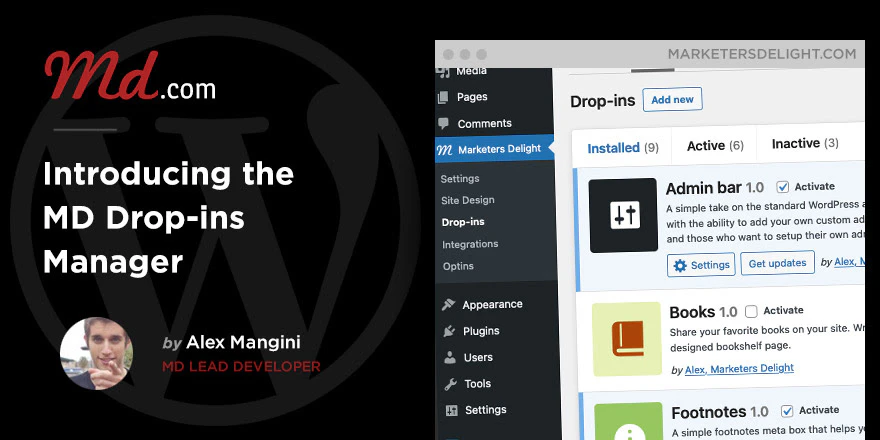Click the author link next to Get updates
This screenshot has width=880, height=440.
tap(849, 262)
